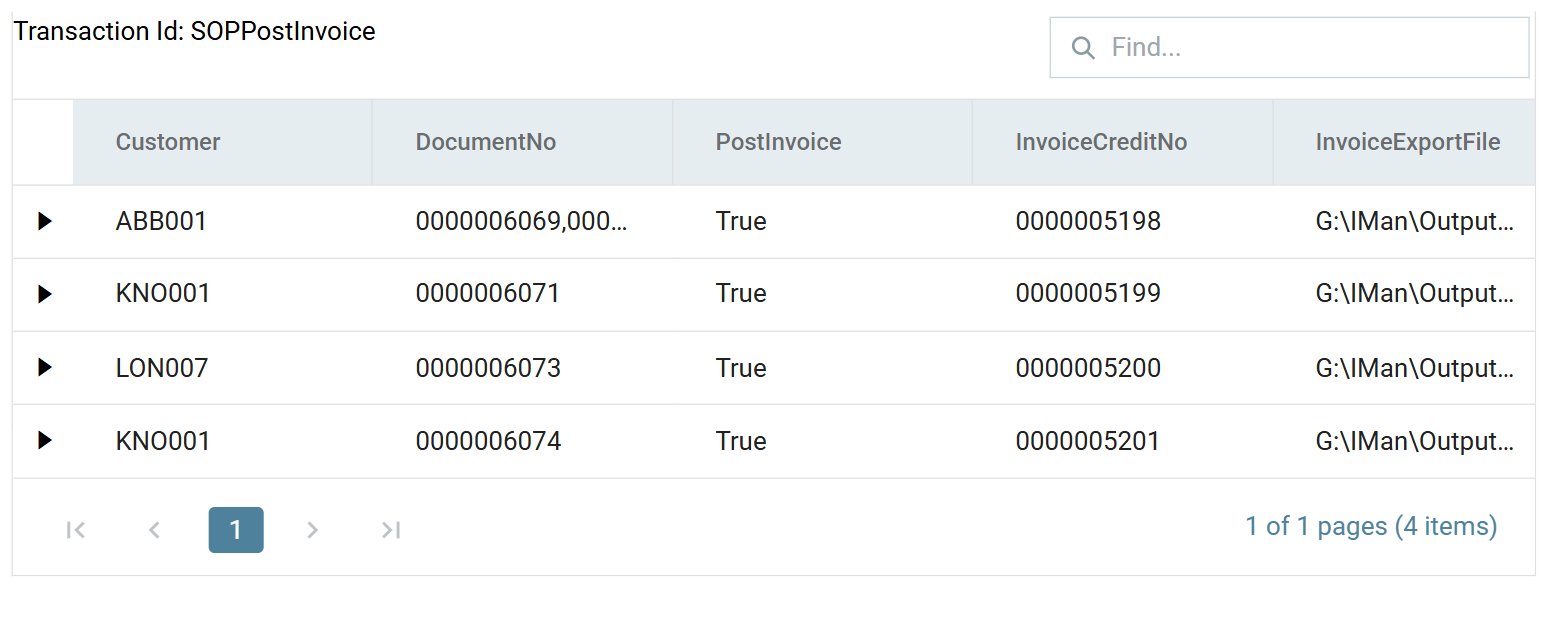The image size is (1546, 618).
Task: Click the '1 of 1 pages (4 items)' summary
Action: click(x=1371, y=526)
